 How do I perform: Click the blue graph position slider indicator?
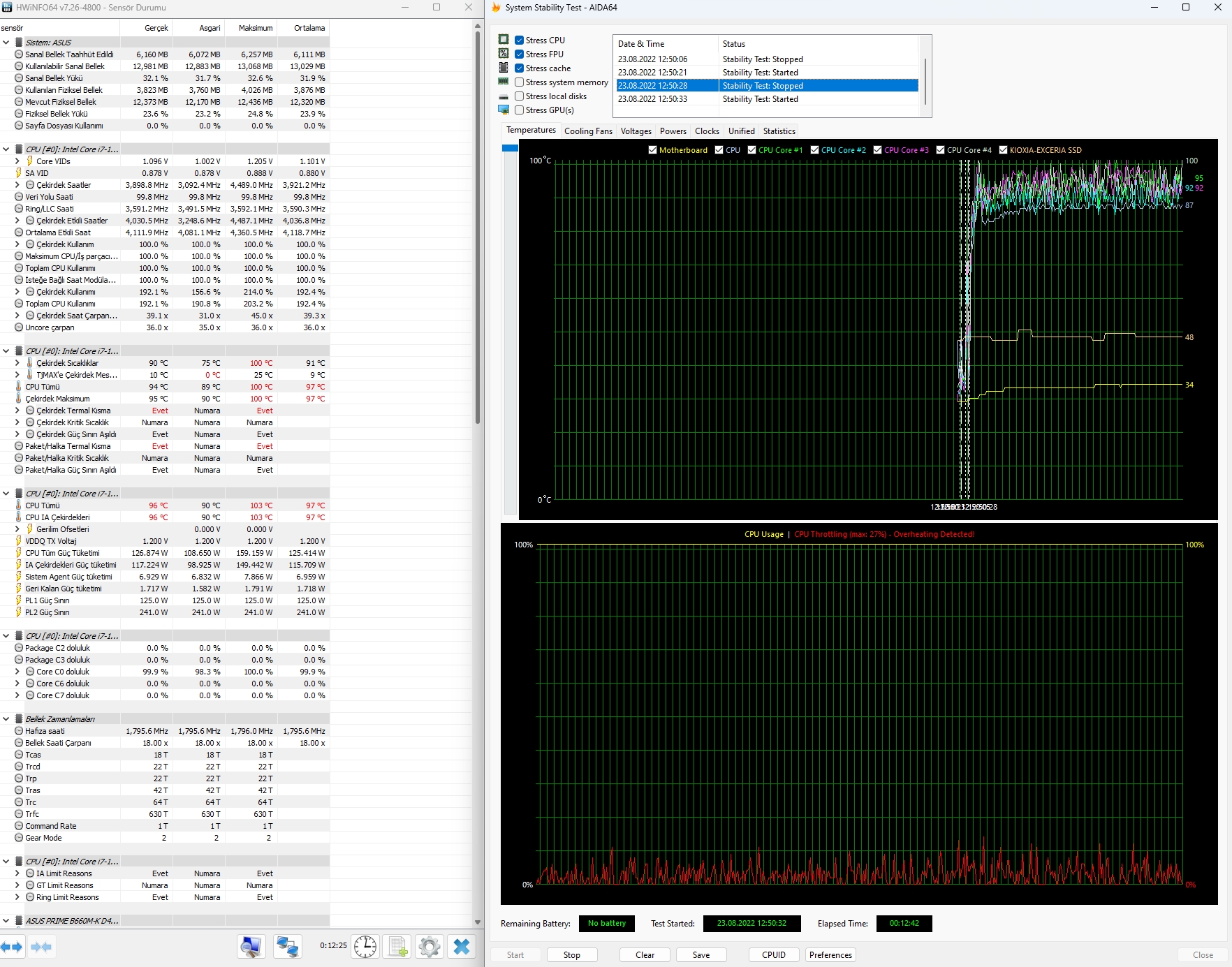(510, 148)
